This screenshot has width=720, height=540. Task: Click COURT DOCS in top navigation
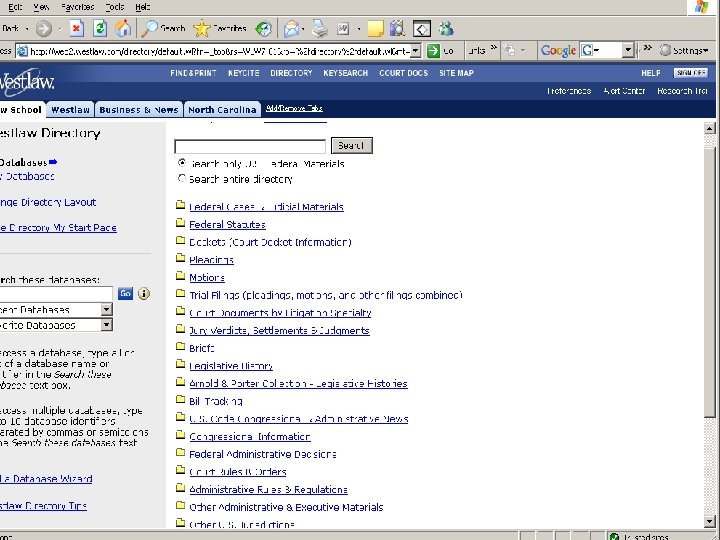coord(403,73)
